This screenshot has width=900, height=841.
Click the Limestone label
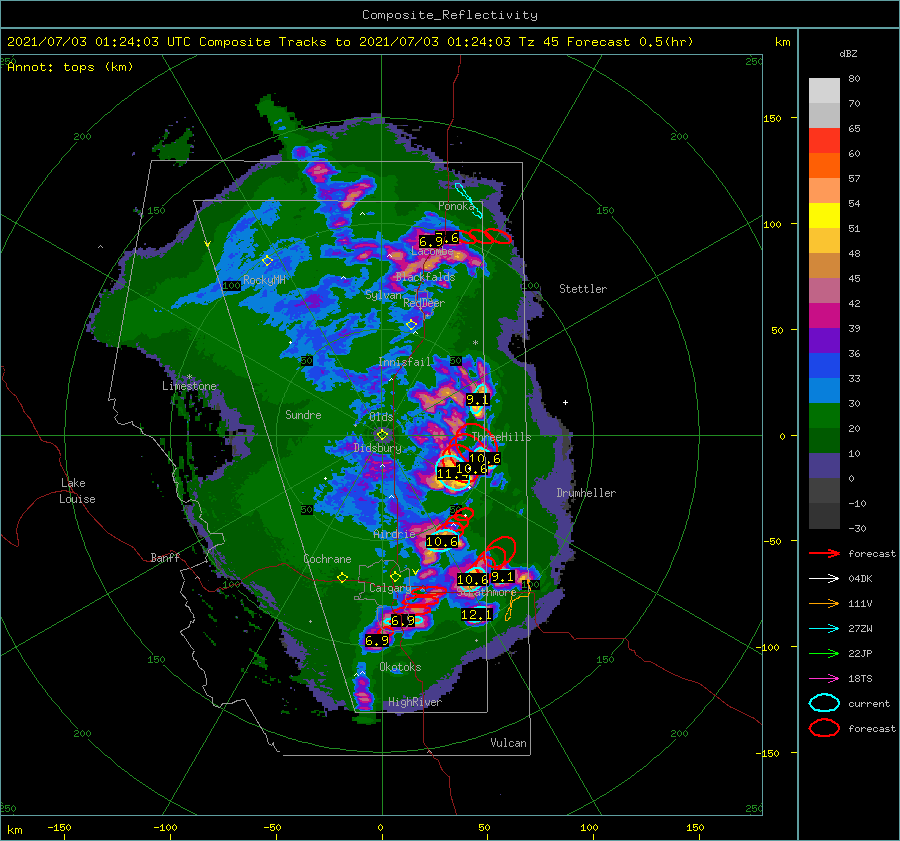tap(189, 386)
